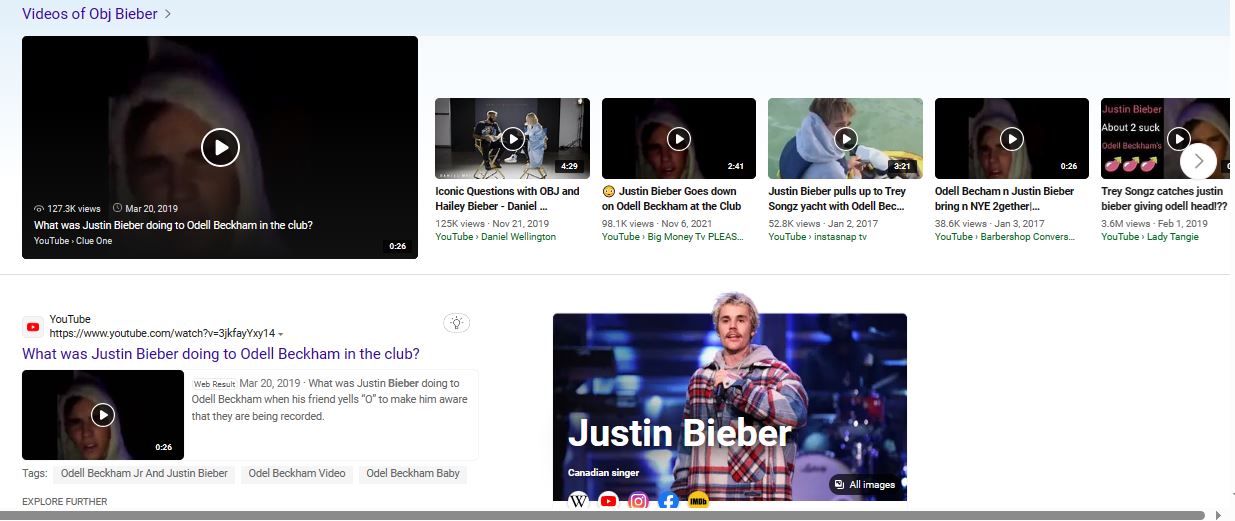
Task: Click the YouTube › Barbershop Convers source
Action: 1005,237
